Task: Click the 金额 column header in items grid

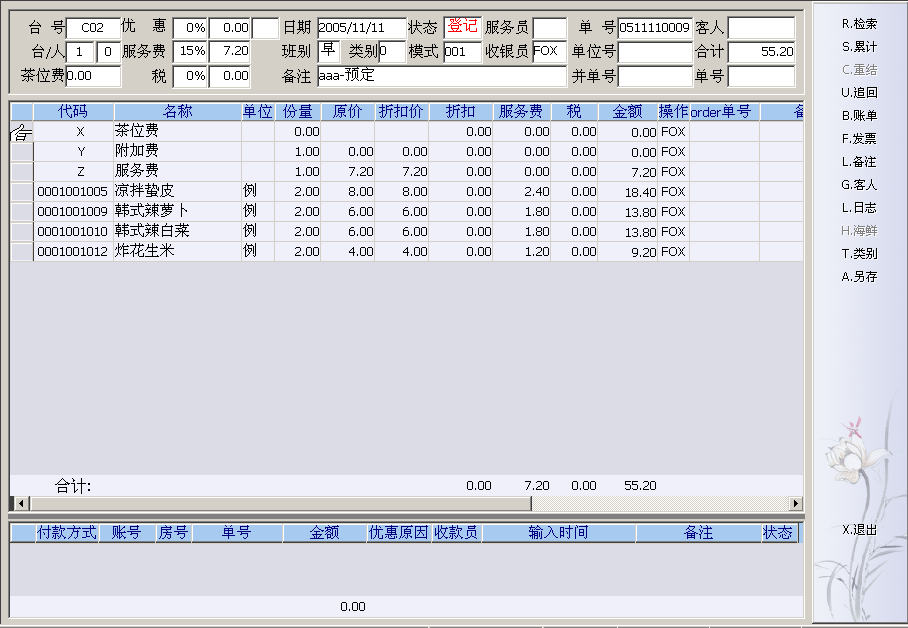Action: (x=627, y=112)
